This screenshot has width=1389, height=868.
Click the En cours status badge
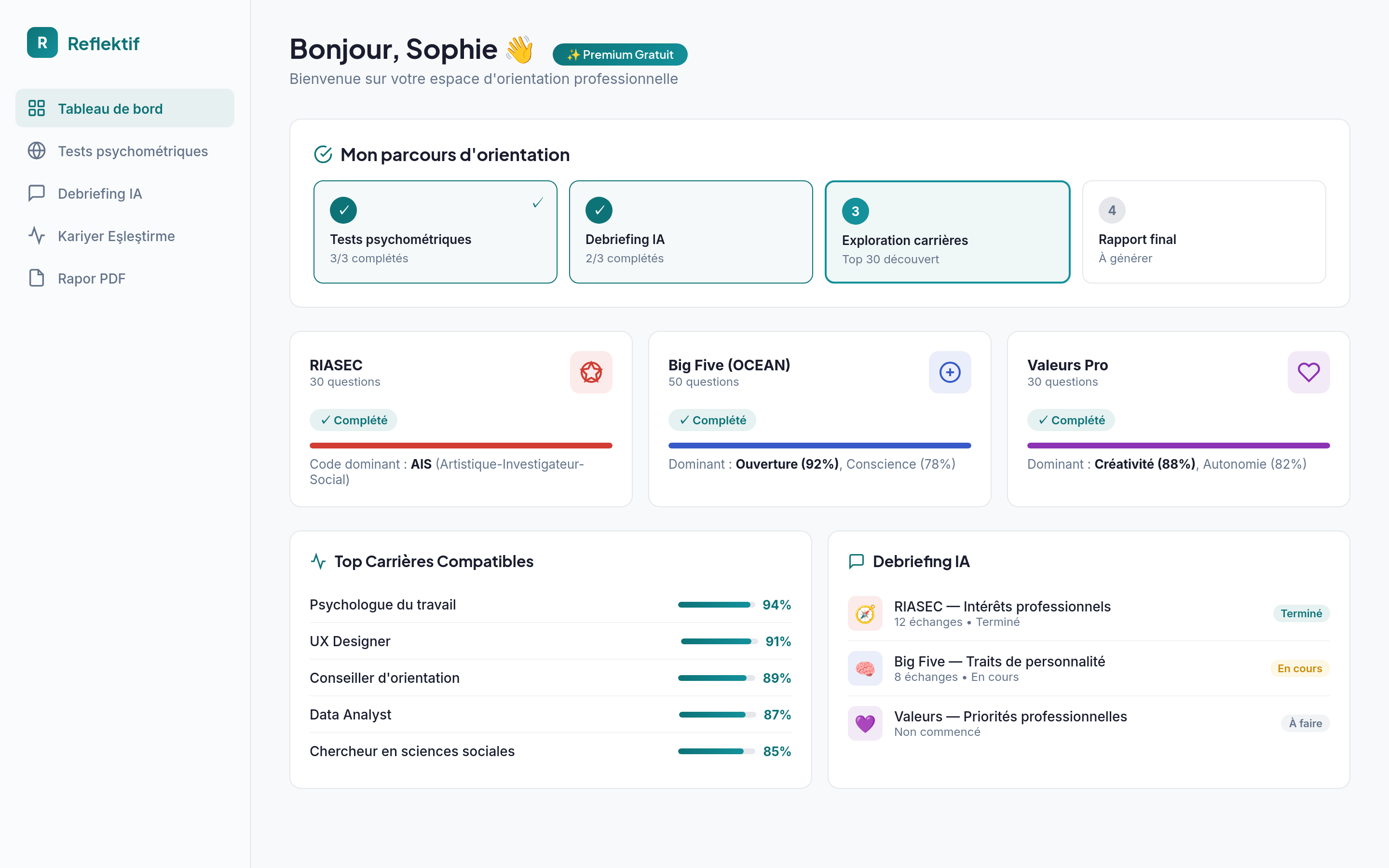[x=1299, y=668]
